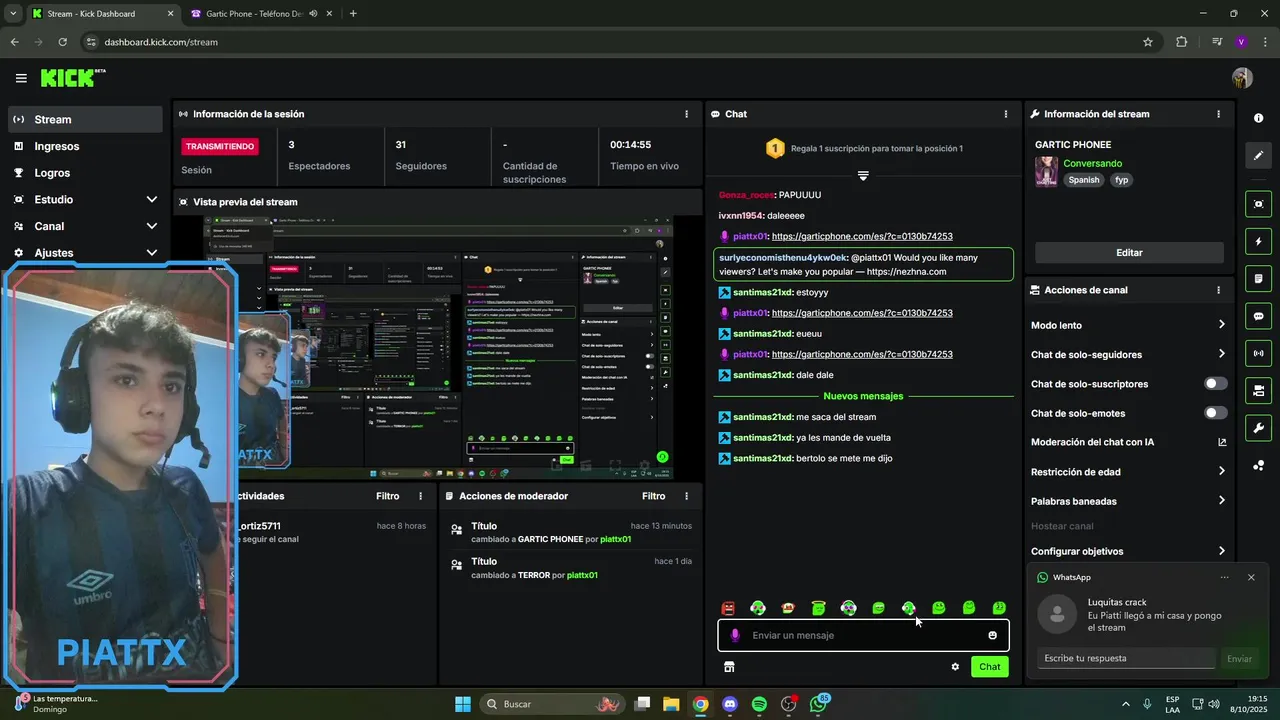This screenshot has height=720, width=1280.
Task: Click the Windows Start button
Action: point(463,704)
